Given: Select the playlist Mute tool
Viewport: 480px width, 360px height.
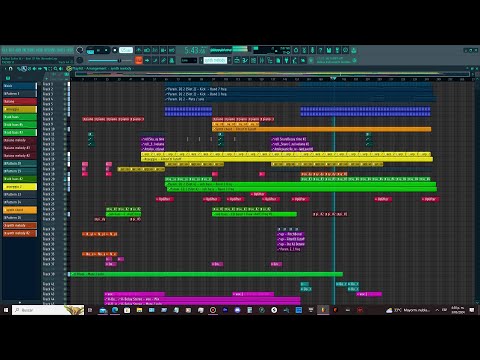Looking at the screenshot, I should 34,68.
